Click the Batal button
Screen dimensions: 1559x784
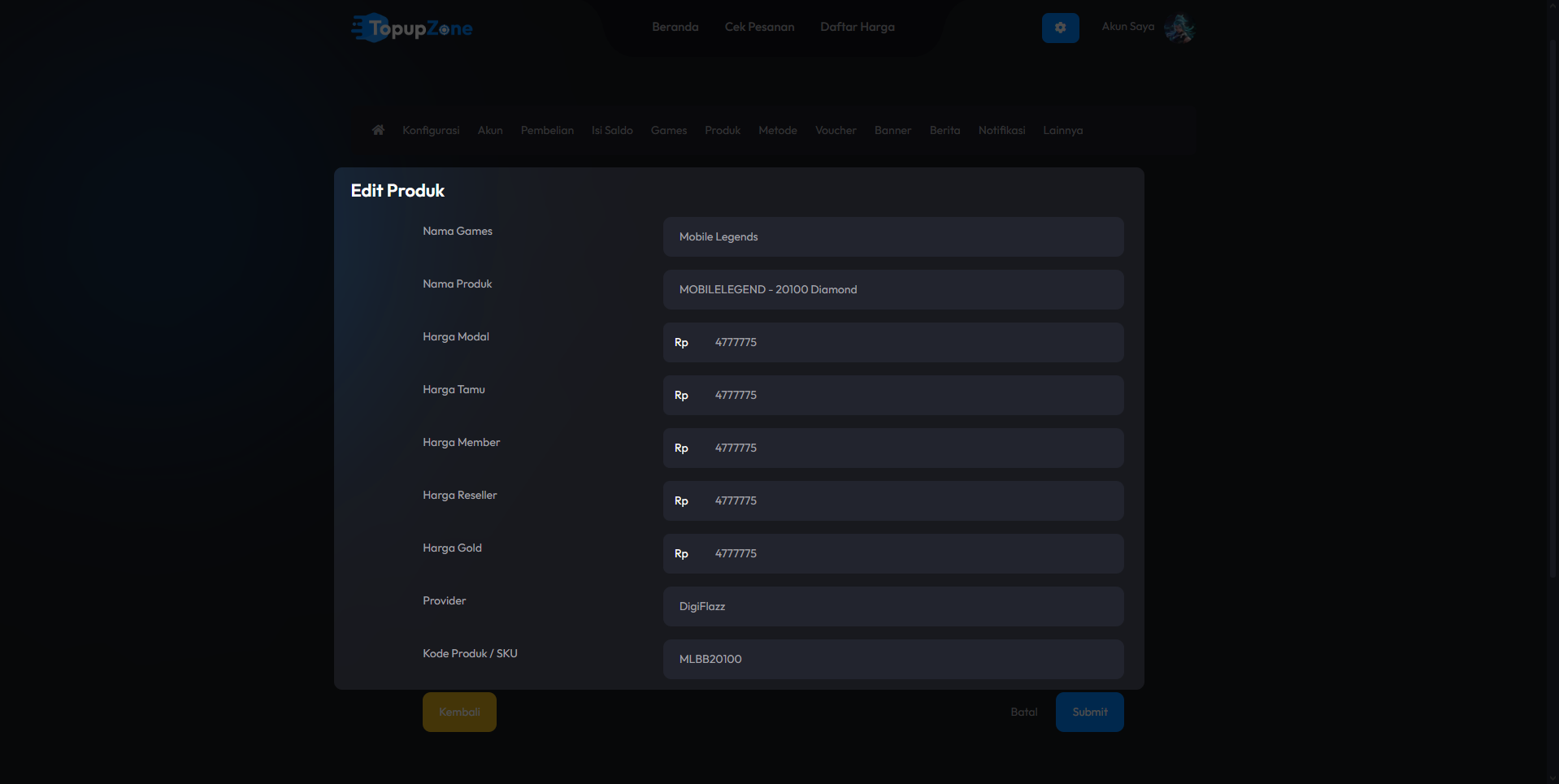[x=1024, y=712]
